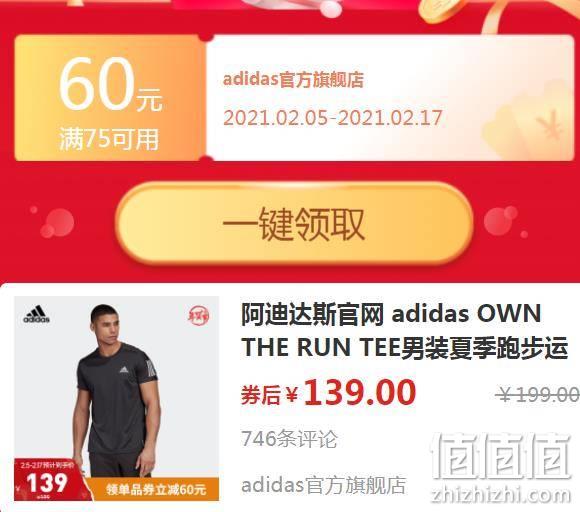Click the adidas logo on product image
Screen dimensions: 580x512
36,314
